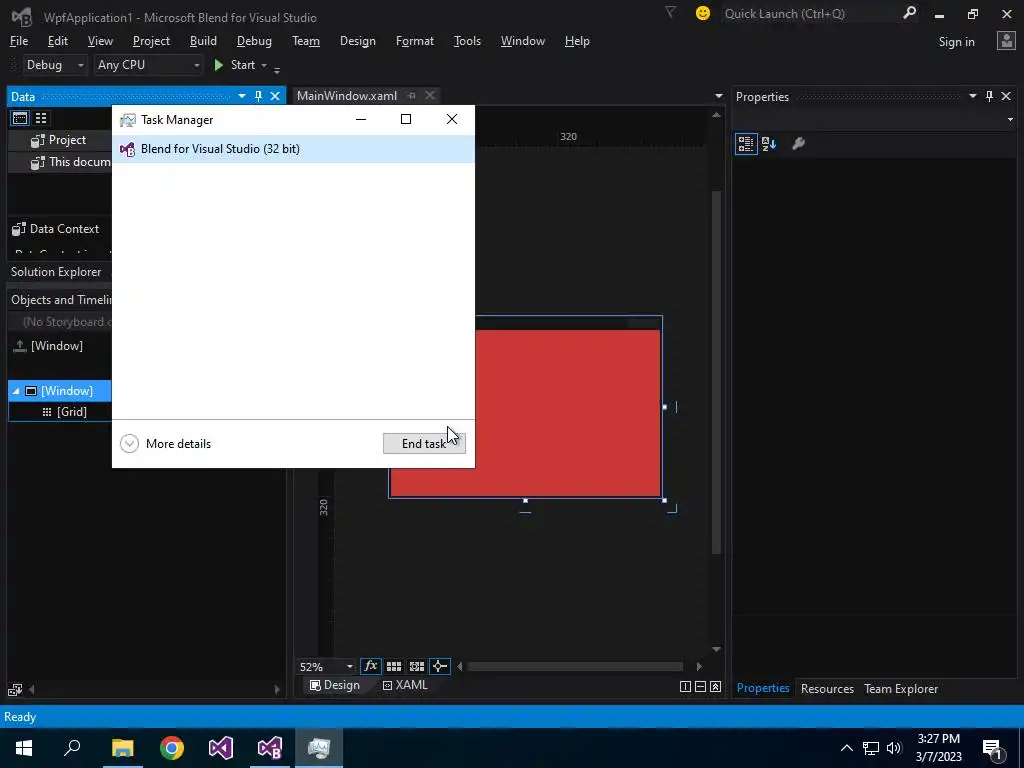Select Blend for Visual Studio (32 bit) row

[x=293, y=149]
